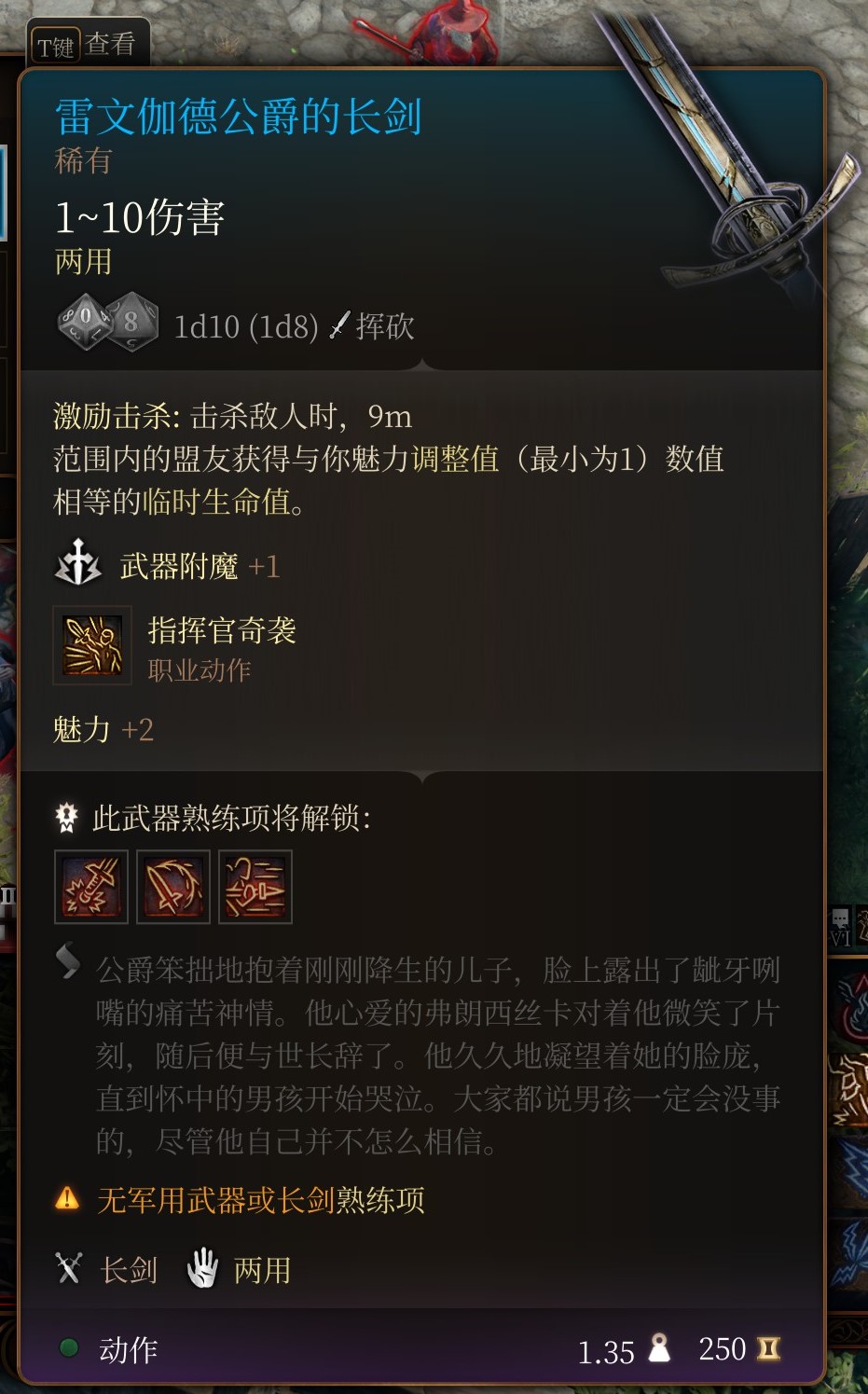Click the 武器附魔 enchantment icon

(x=78, y=563)
